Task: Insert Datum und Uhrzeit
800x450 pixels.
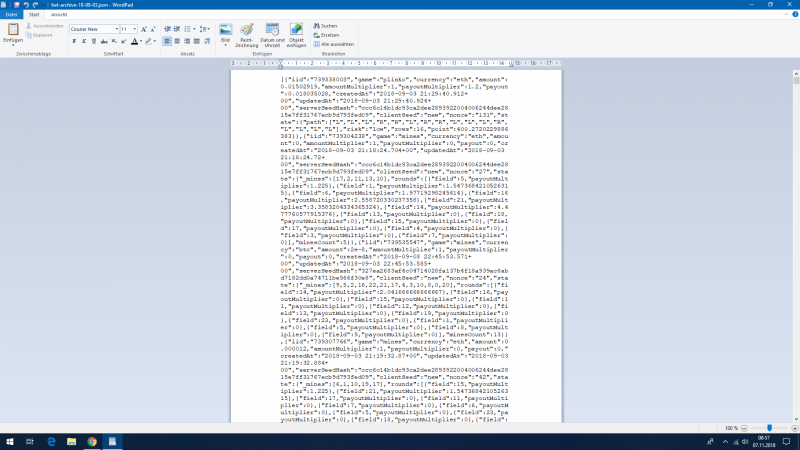Action: (x=272, y=35)
